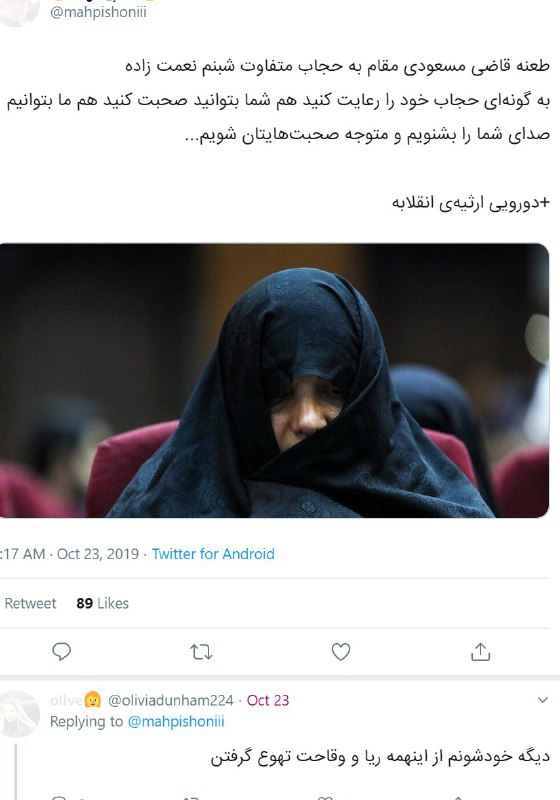Image resolution: width=560 pixels, height=800 pixels.
Task: Open the @mahpishoniii handle at top
Action: (98, 12)
